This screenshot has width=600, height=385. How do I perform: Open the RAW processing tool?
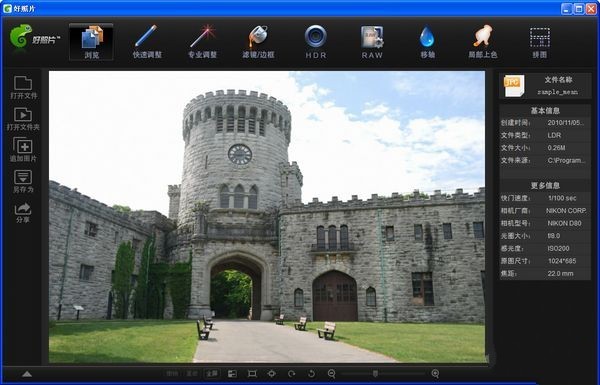point(372,41)
